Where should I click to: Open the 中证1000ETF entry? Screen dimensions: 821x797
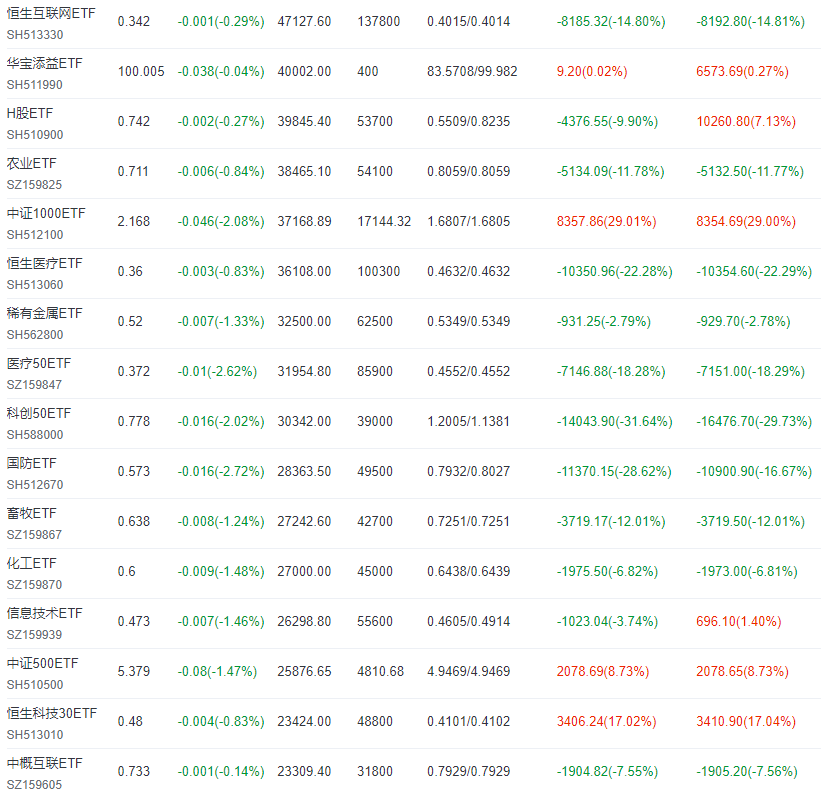click(x=46, y=213)
